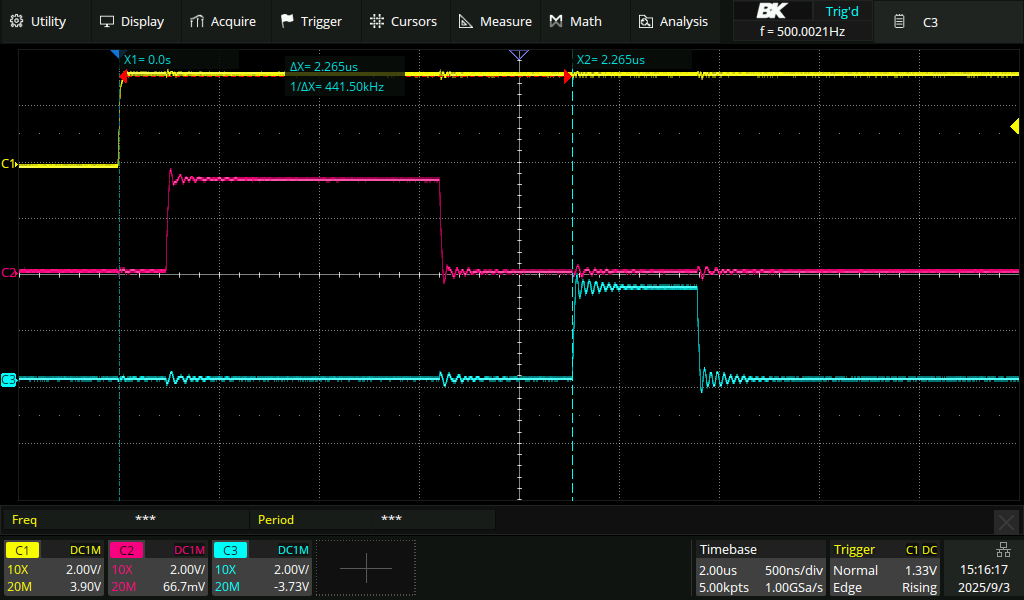Image resolution: width=1024 pixels, height=600 pixels.
Task: Click the Display monitor icon
Action: 106,22
